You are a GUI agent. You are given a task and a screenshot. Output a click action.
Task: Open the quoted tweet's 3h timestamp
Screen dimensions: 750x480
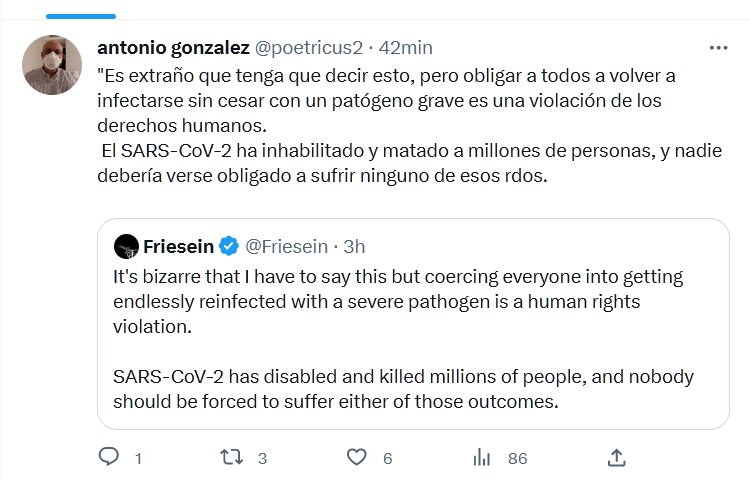[x=354, y=245]
